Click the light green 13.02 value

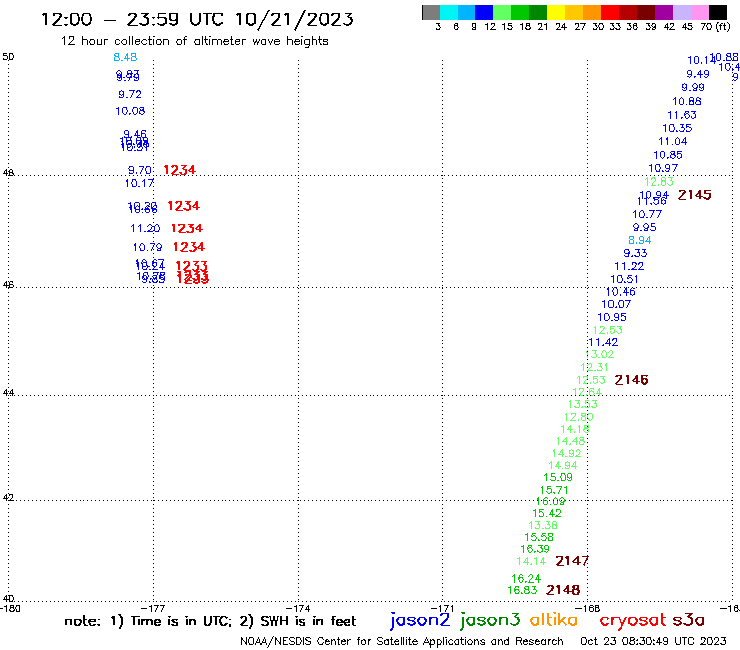pos(600,355)
